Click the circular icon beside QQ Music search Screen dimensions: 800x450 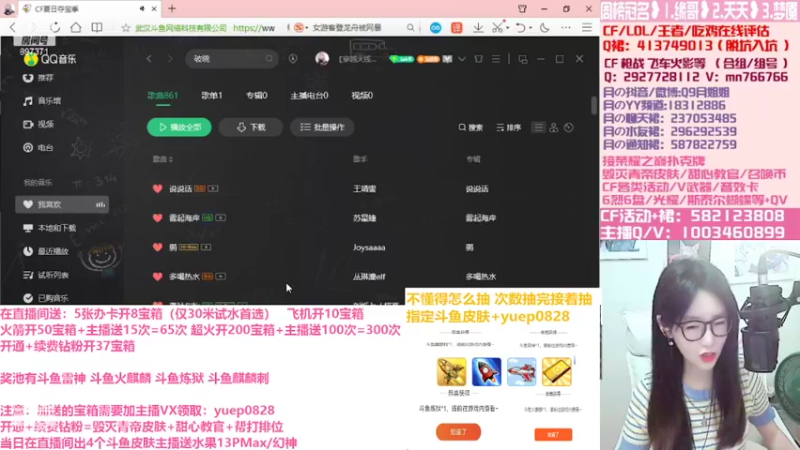tap(293, 59)
